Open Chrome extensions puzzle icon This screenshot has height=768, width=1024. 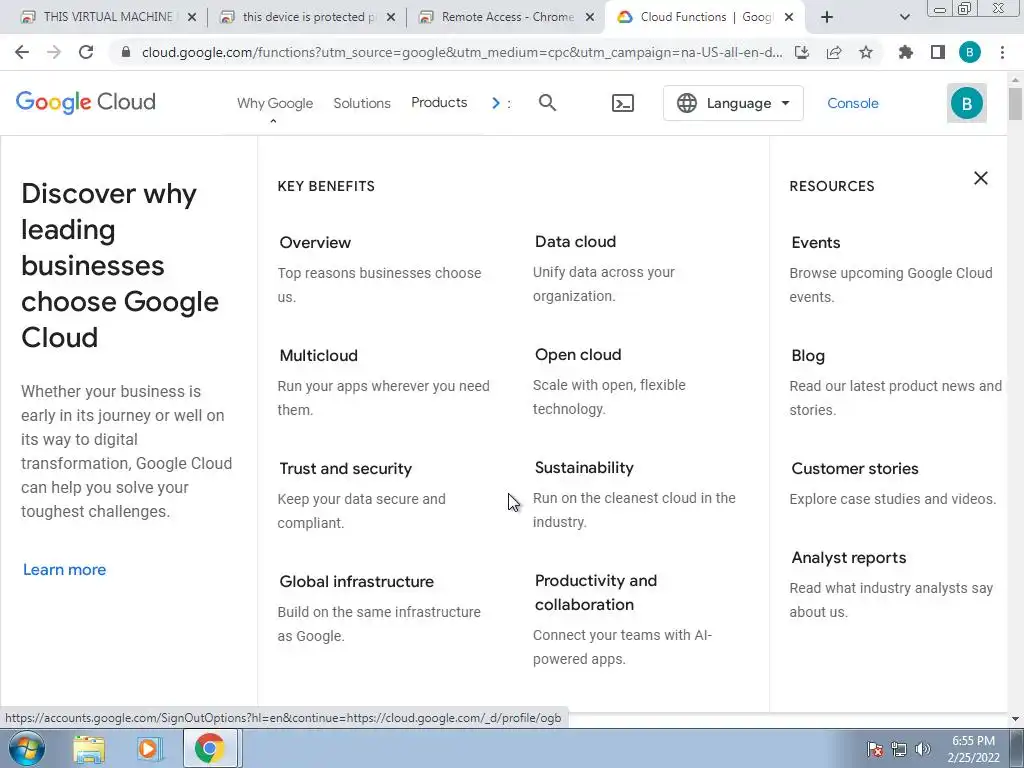pyautogui.click(x=906, y=53)
